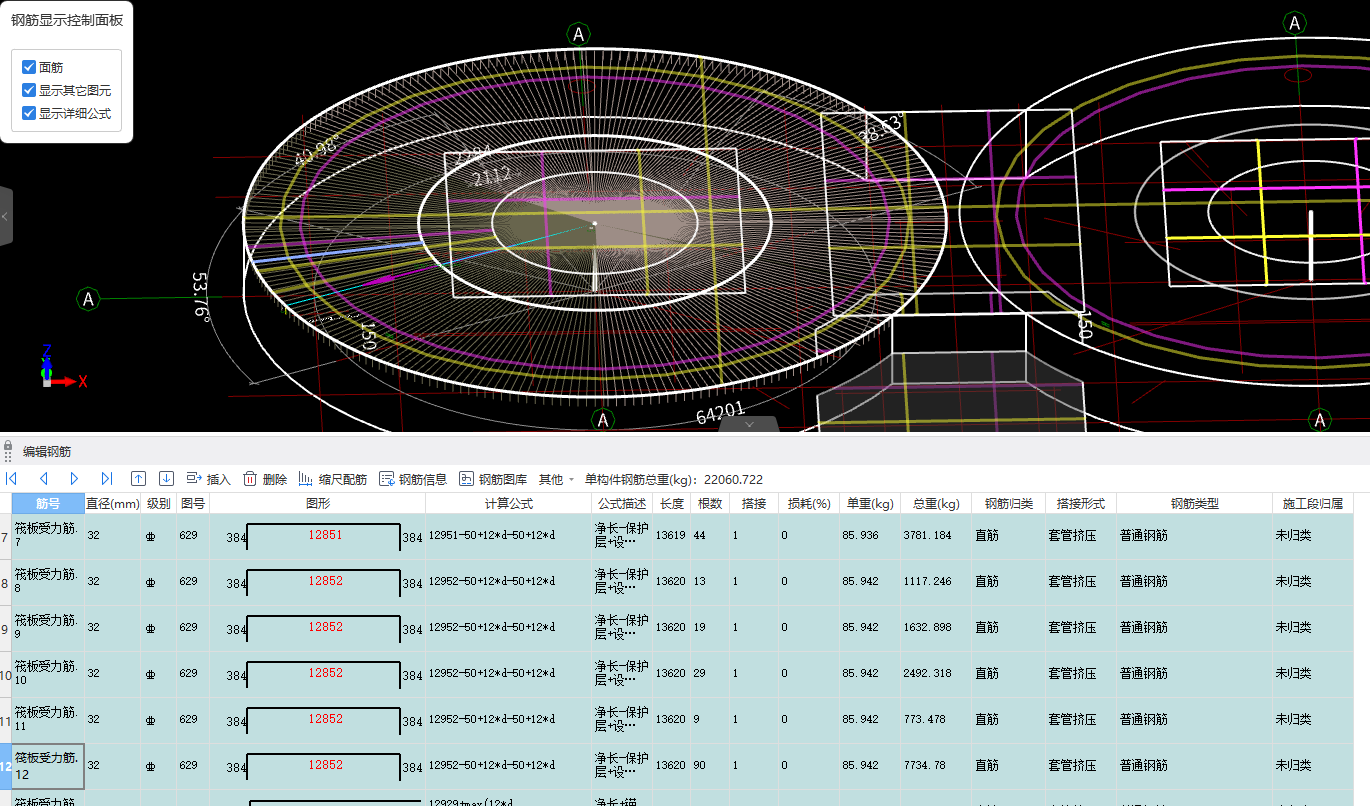Select row number 9 header
This screenshot has height=806, width=1370.
[6, 628]
